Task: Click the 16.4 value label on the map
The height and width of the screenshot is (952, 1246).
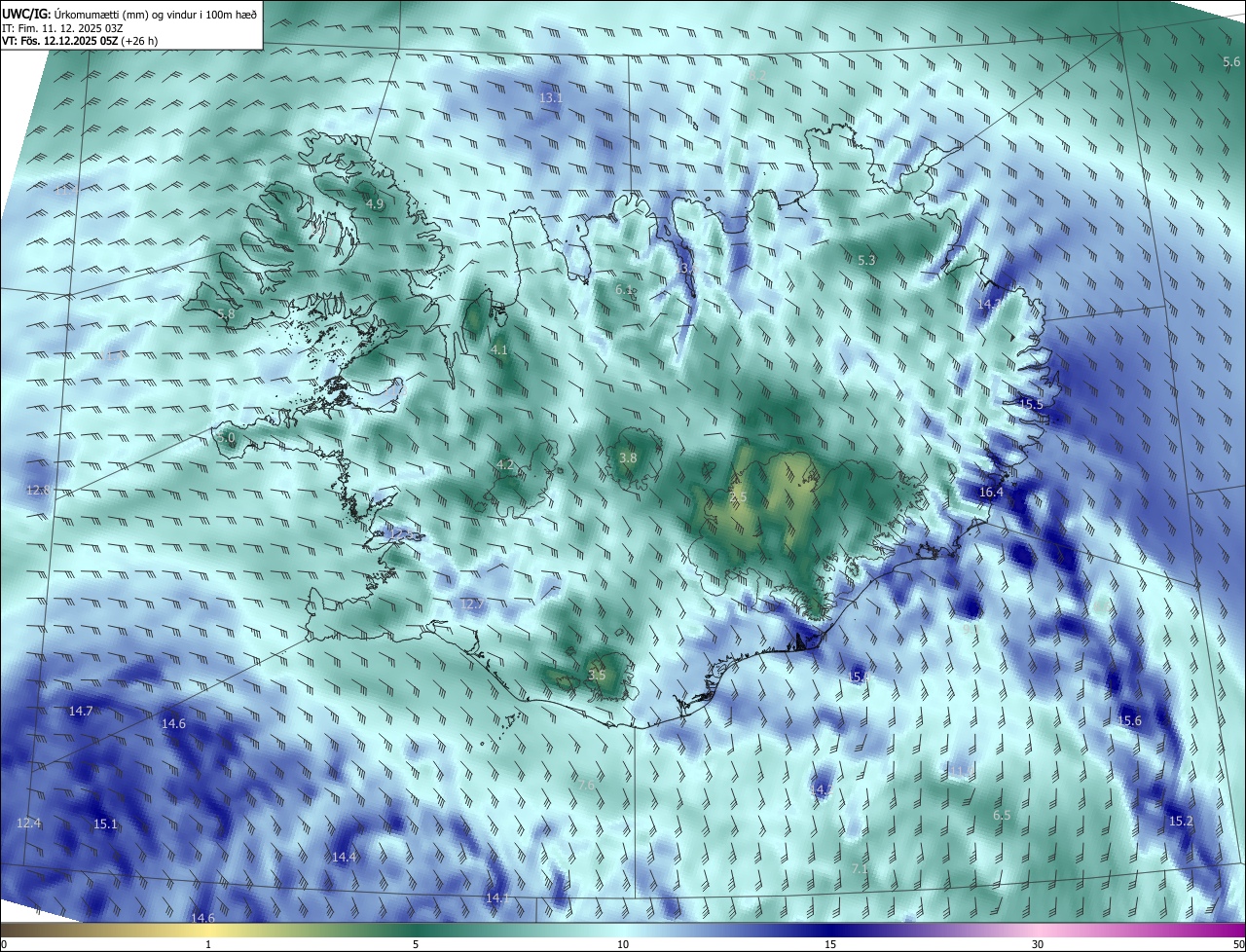Action: point(991,493)
